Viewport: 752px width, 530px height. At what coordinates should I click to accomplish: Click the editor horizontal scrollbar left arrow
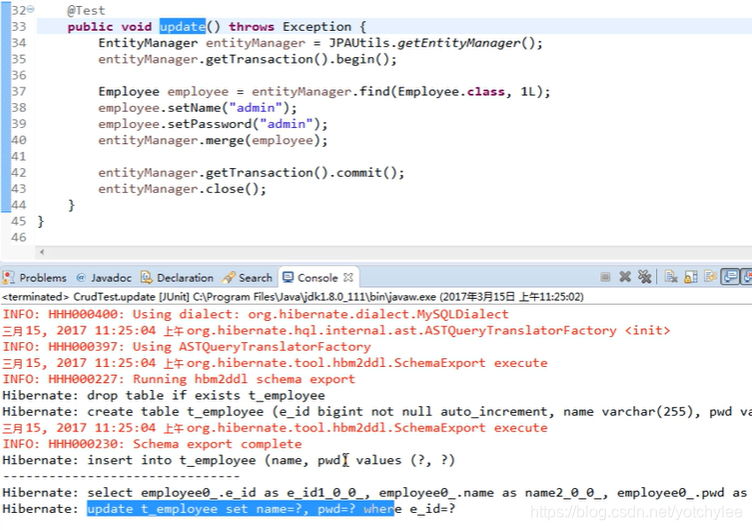pyautogui.click(x=42, y=252)
